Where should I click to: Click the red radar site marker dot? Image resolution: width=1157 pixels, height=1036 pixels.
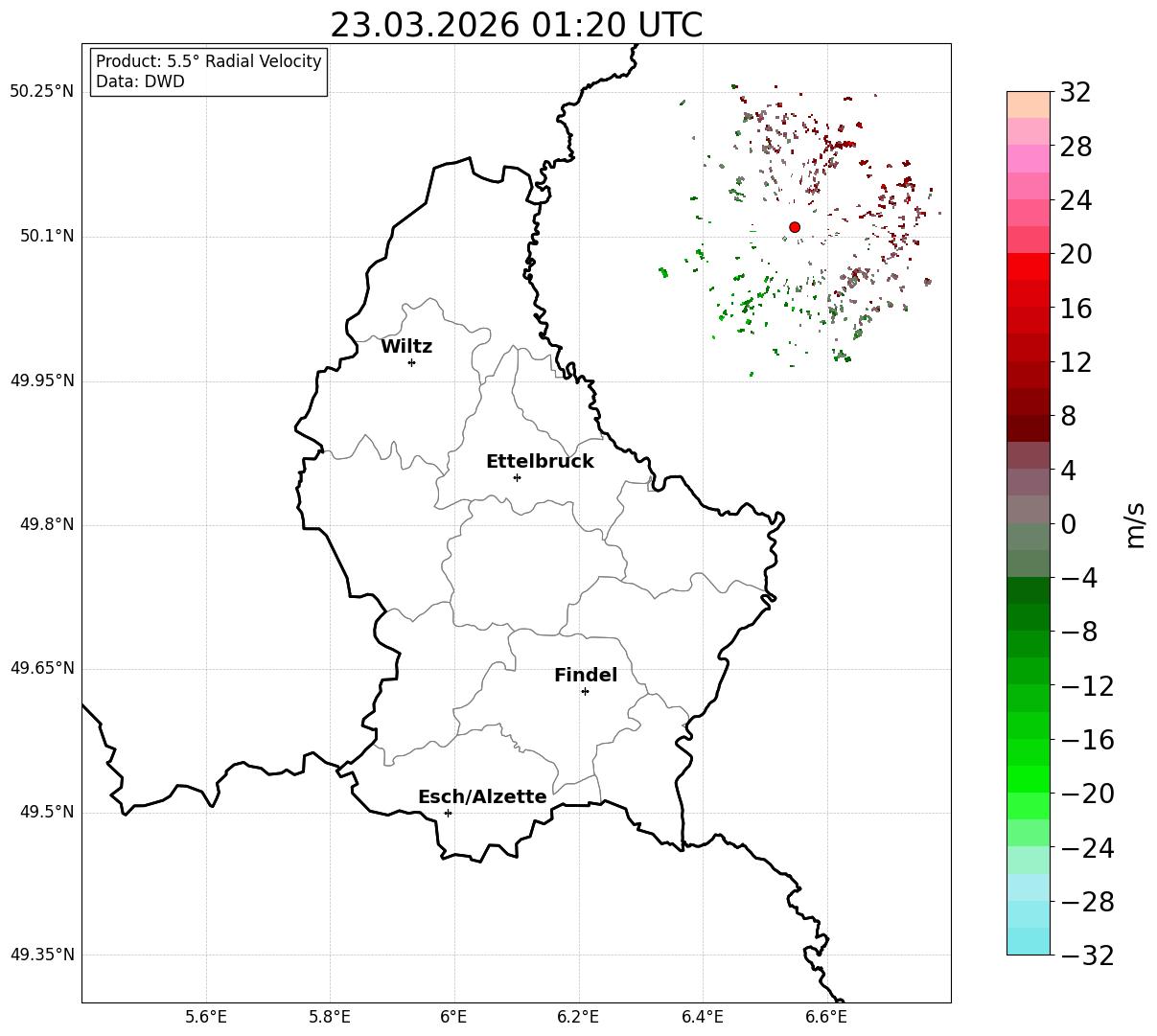click(795, 227)
